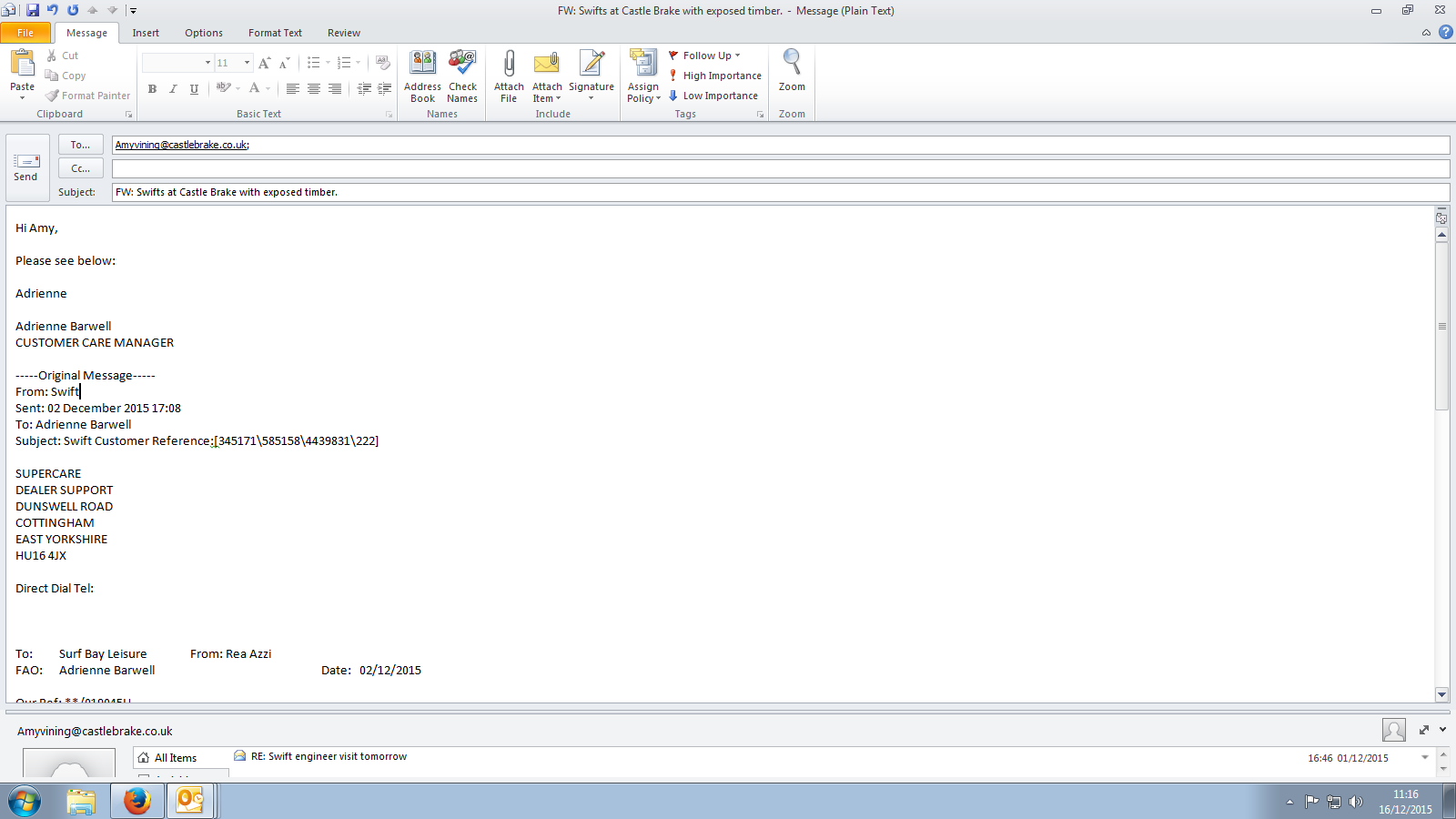The width and height of the screenshot is (1456, 819).
Task: Toggle bold formatting
Action: (x=152, y=88)
